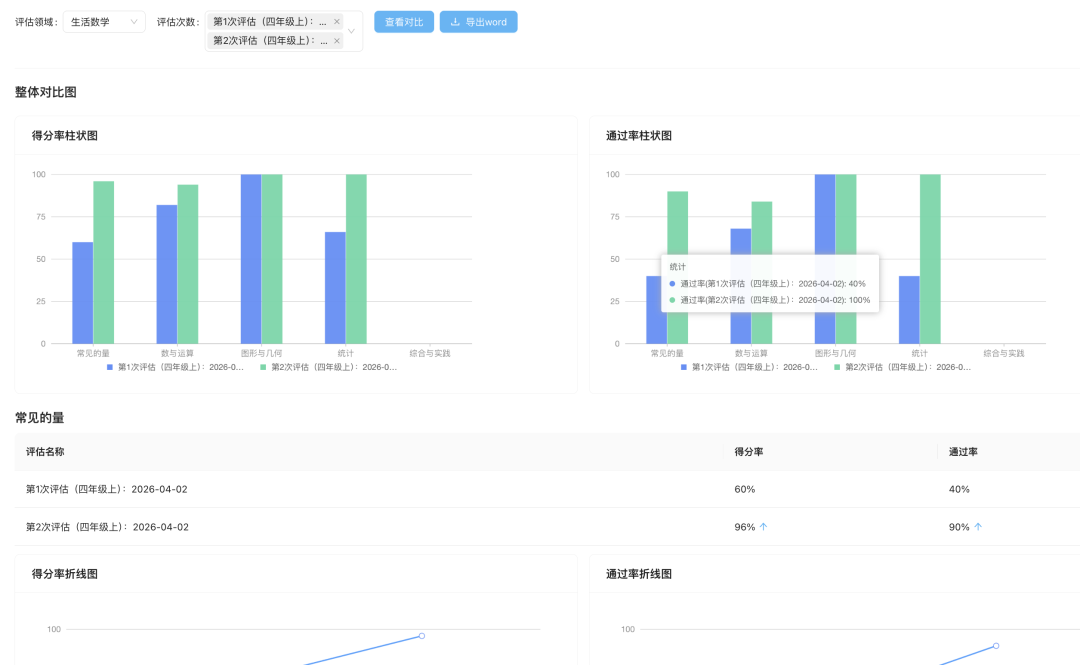Click the green 统计 bar in 得分率柱状图

(356, 259)
